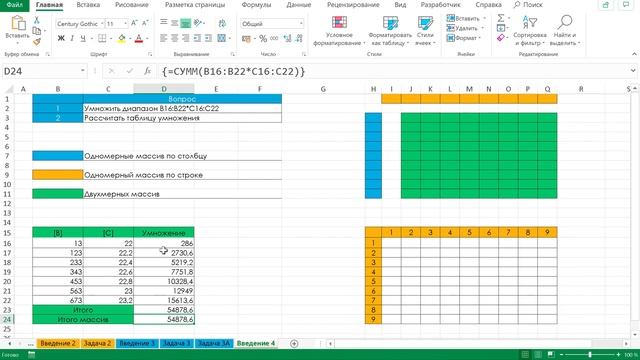
Task: Apply the cell borders icon
Action: tap(102, 38)
